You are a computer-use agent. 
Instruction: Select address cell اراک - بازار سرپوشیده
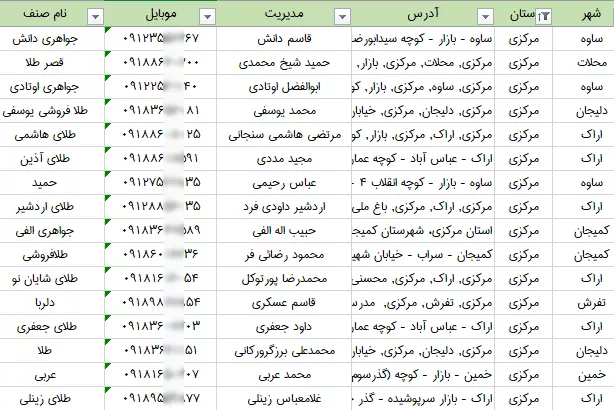[423, 399]
